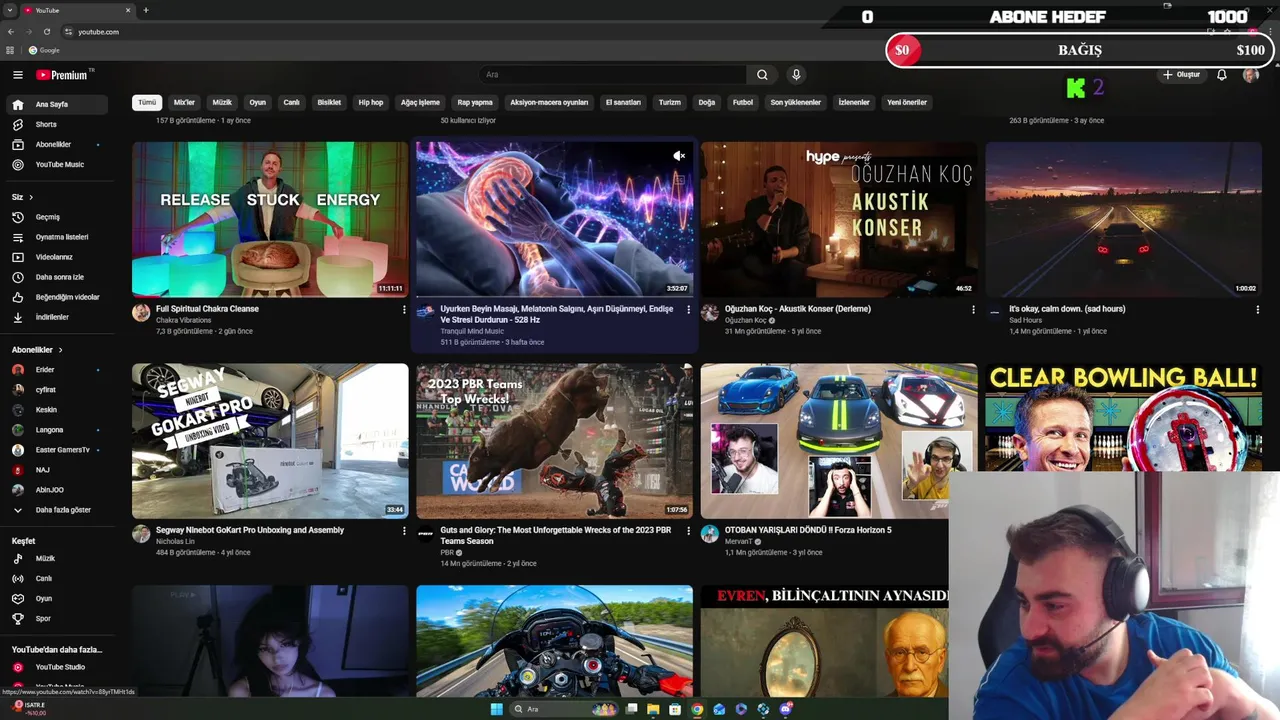The image size is (1280, 720).
Task: Open Langona subscription channel
Action: click(x=57, y=430)
